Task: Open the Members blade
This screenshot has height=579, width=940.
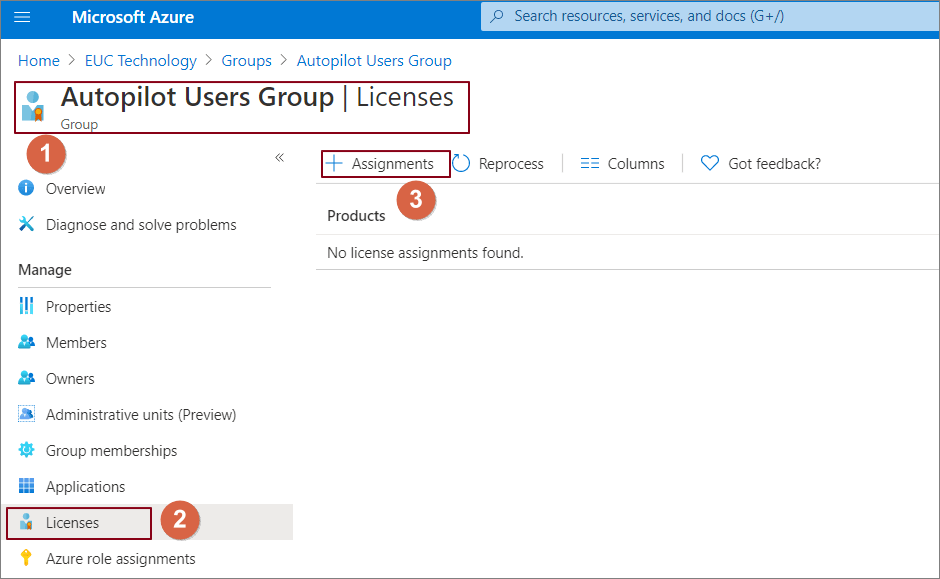Action: click(x=76, y=343)
